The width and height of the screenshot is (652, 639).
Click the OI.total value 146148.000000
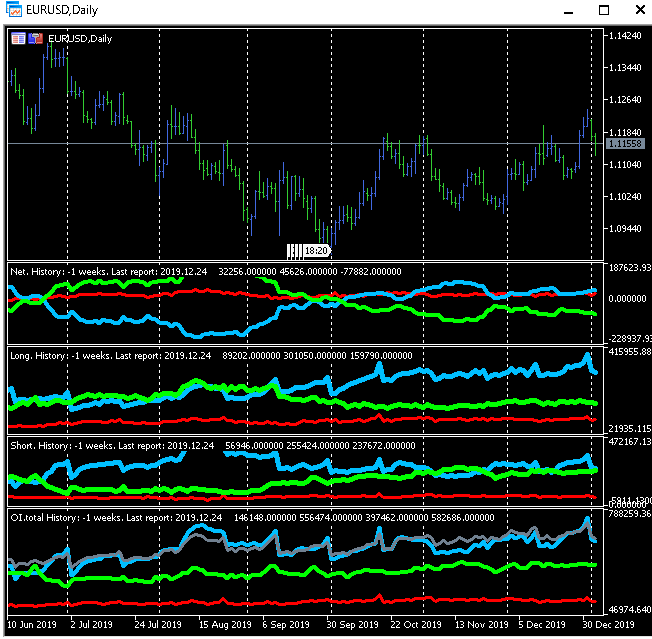(265, 518)
